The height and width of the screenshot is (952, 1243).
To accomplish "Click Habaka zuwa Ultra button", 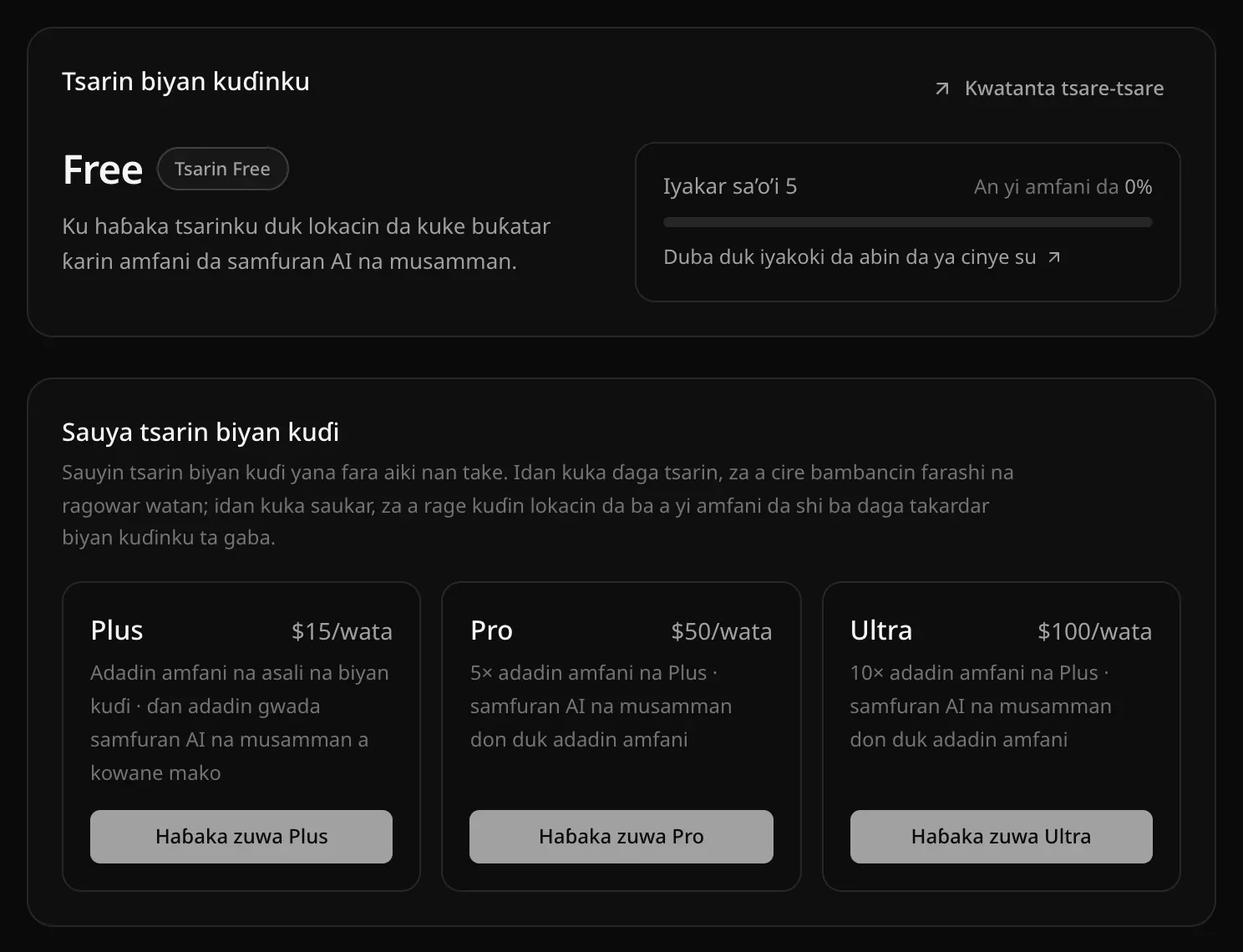I will coord(1002,837).
